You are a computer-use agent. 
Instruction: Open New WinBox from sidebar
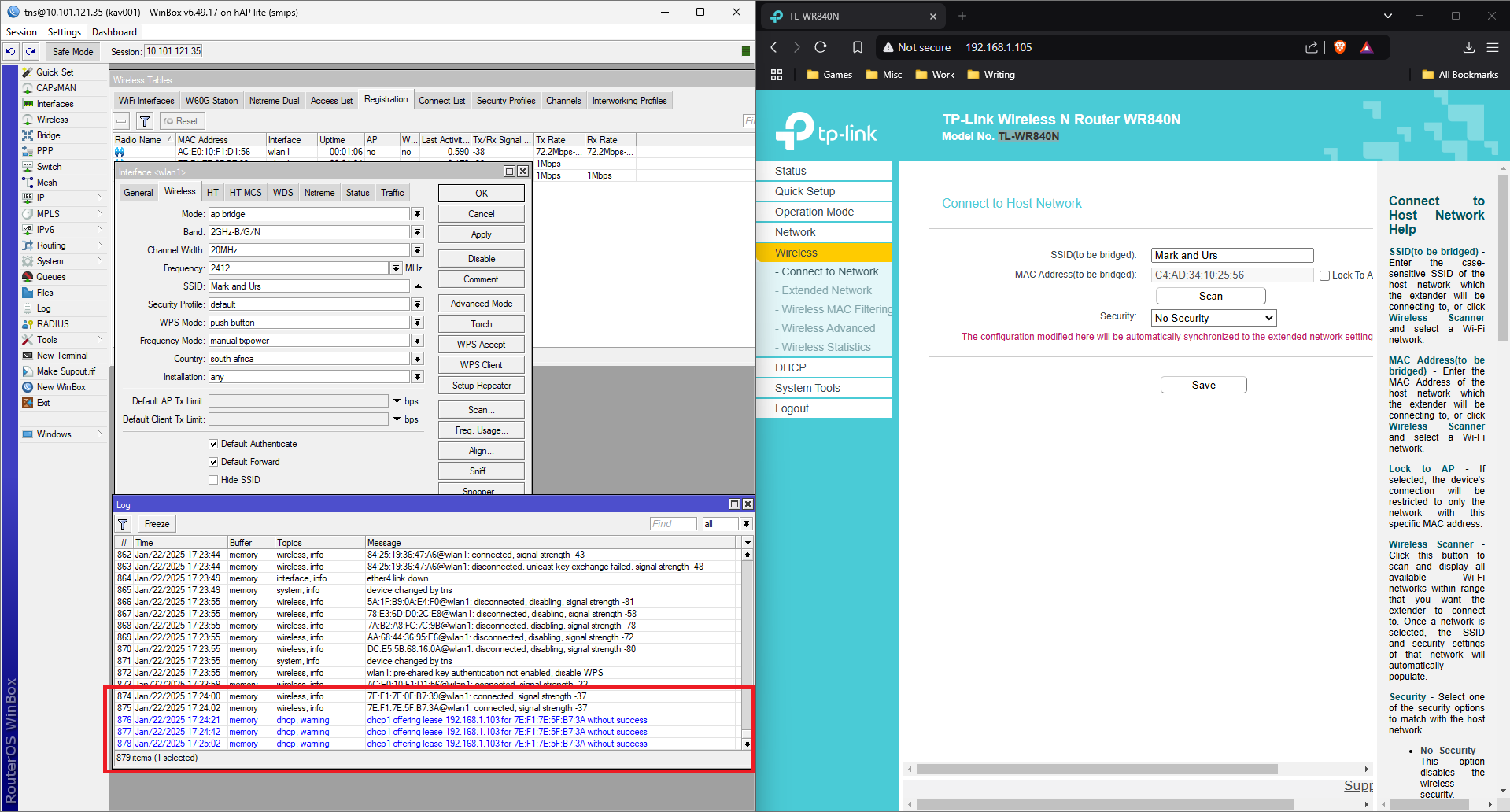(61, 387)
